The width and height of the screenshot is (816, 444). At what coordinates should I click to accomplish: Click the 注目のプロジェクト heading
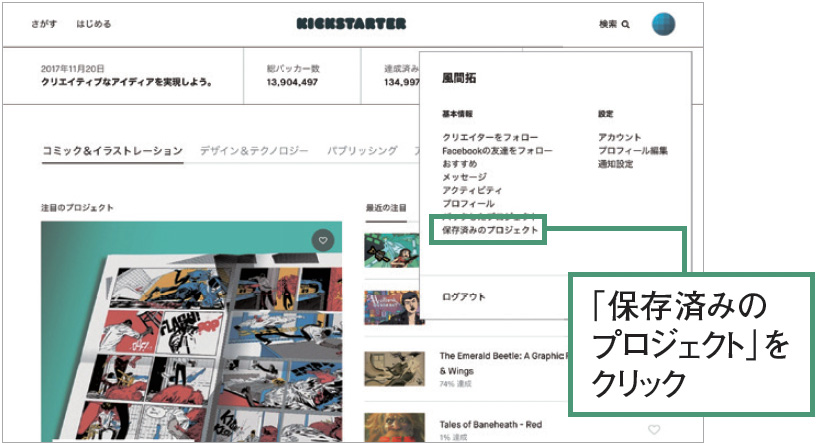click(x=77, y=208)
